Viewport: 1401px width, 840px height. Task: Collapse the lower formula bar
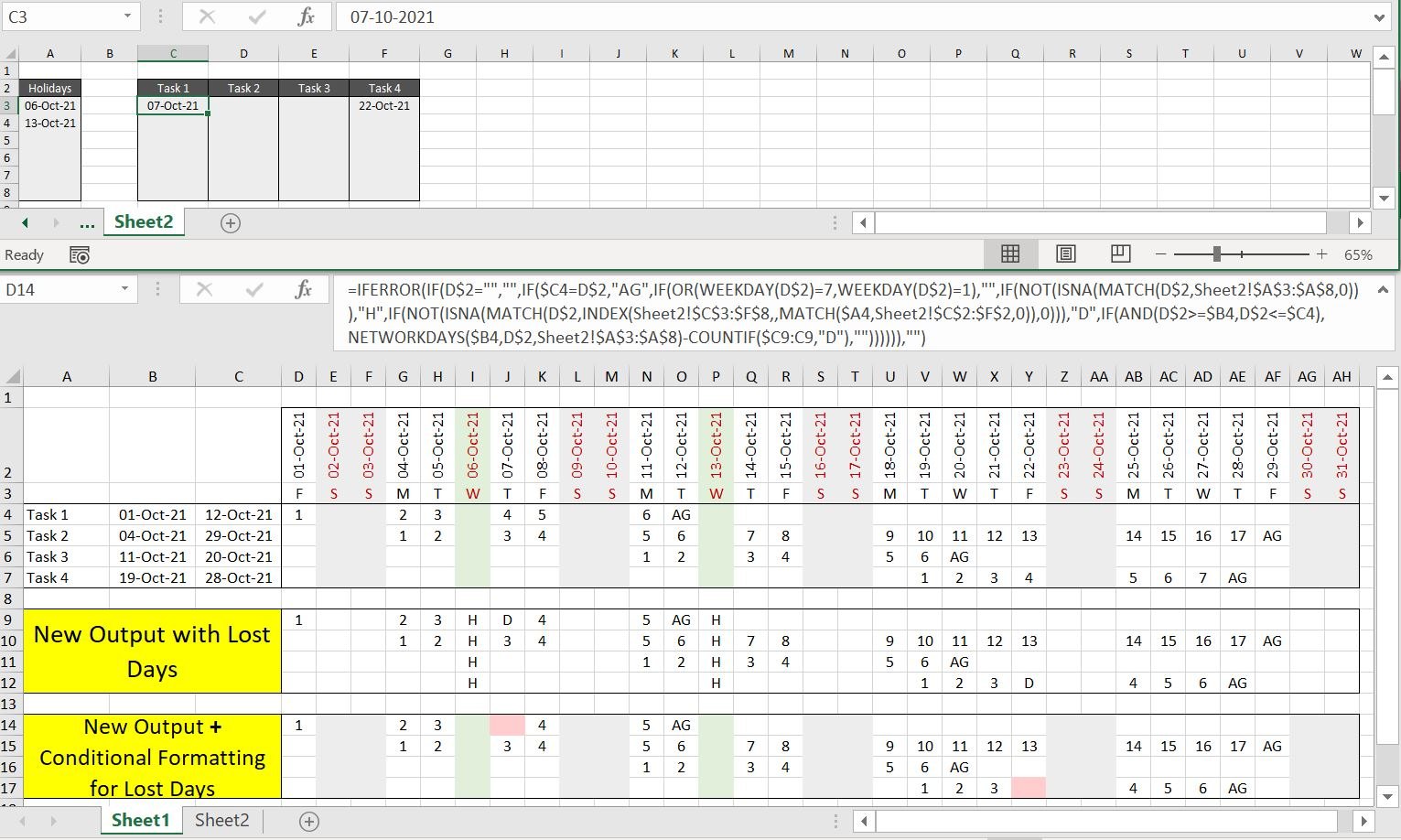(x=1382, y=290)
